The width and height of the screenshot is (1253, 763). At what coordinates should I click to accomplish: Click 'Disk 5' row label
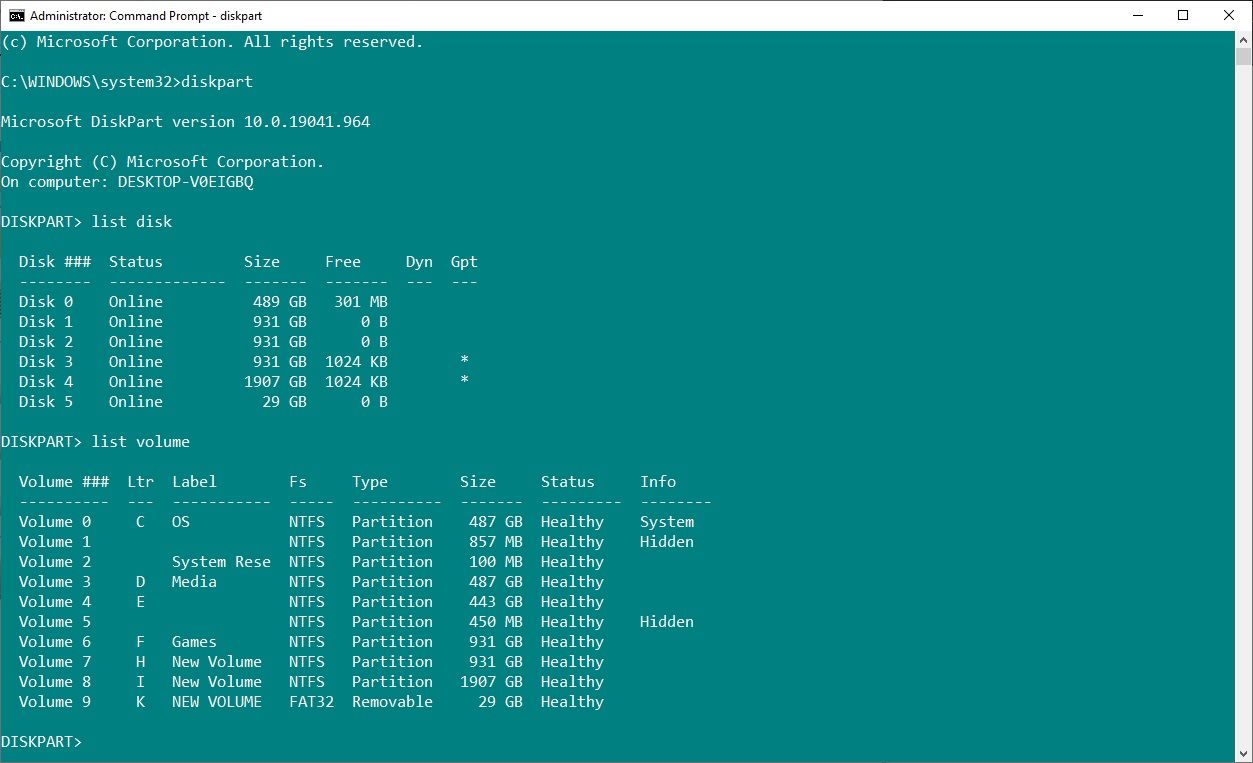[46, 402]
